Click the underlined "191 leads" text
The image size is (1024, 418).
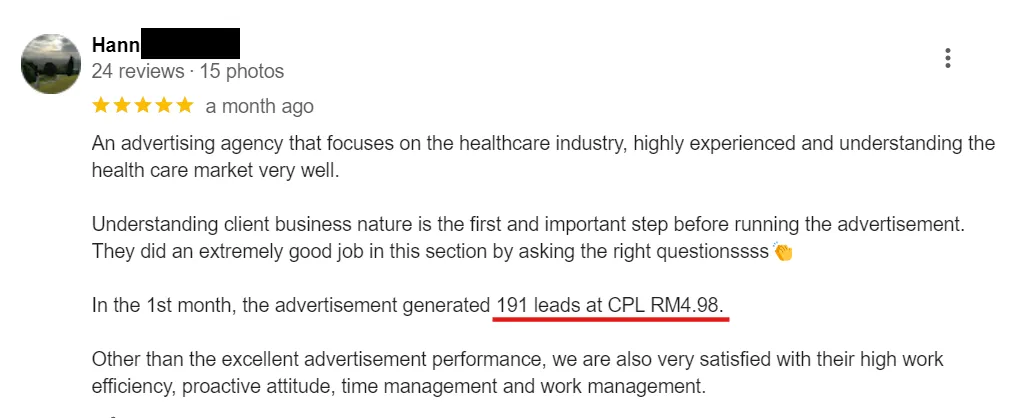coord(546,305)
